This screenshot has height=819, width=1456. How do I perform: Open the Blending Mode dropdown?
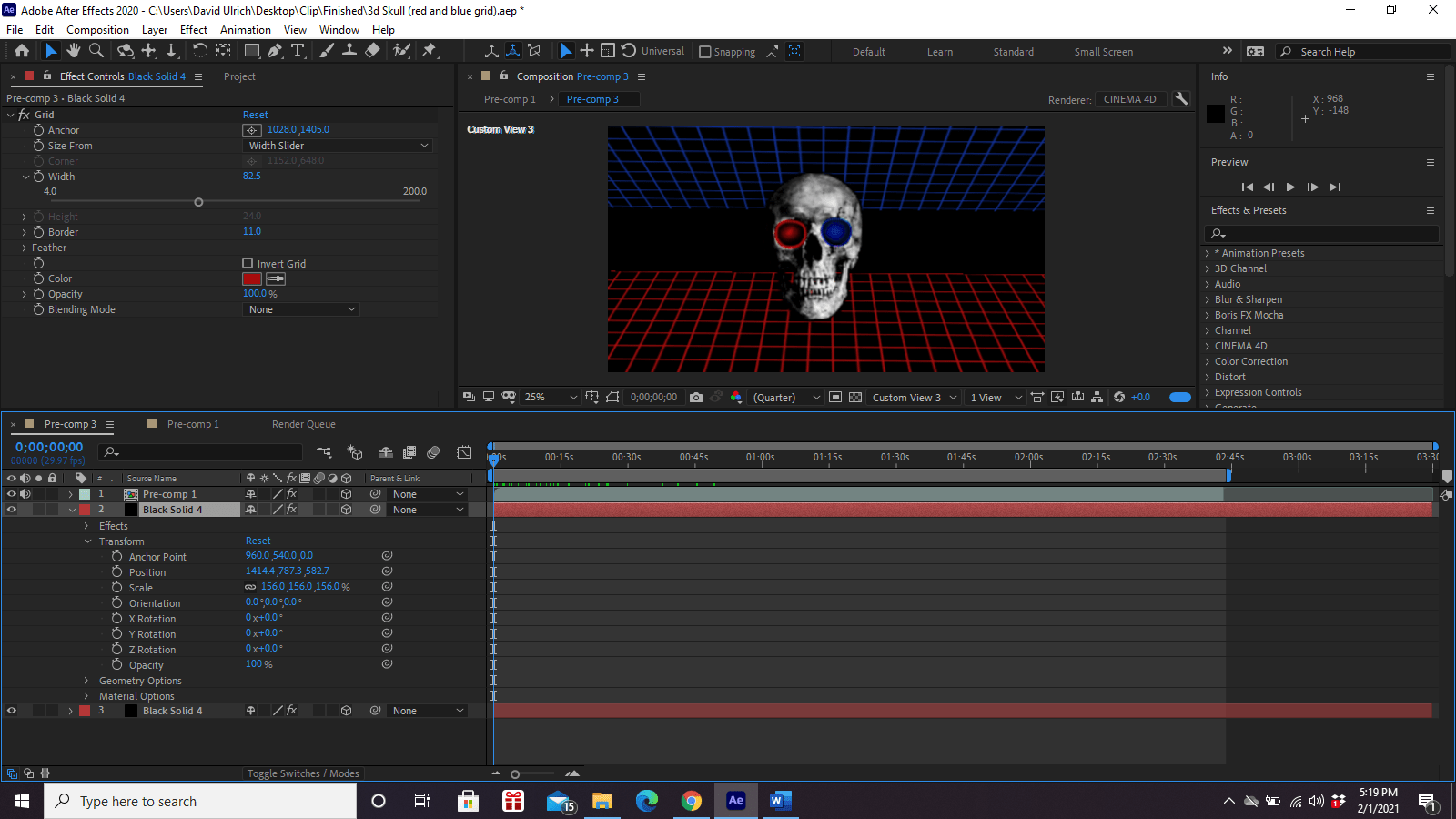[x=301, y=309]
